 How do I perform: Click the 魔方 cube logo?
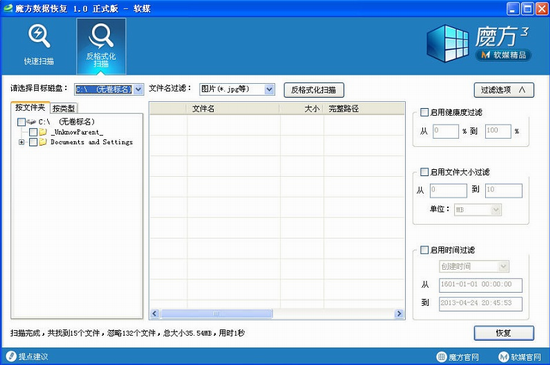[x=447, y=43]
